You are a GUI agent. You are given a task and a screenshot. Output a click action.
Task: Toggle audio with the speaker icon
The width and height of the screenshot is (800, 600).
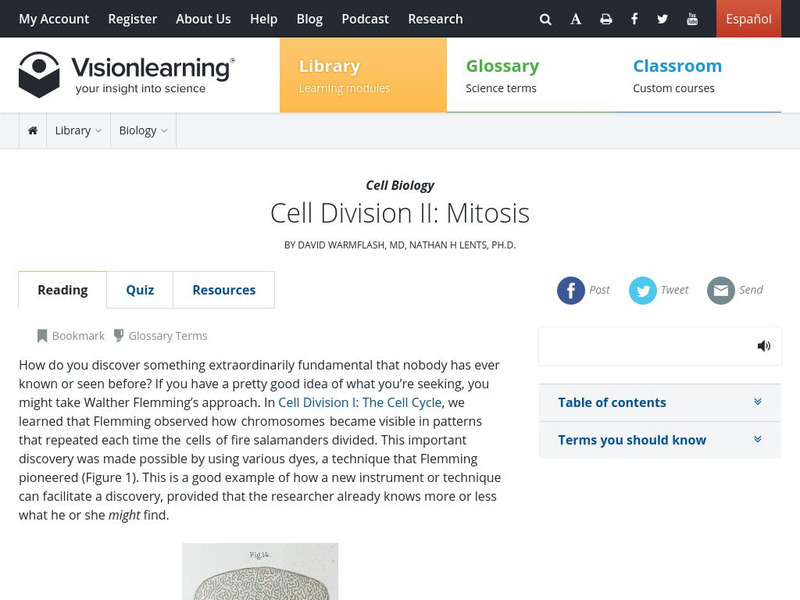pos(764,346)
